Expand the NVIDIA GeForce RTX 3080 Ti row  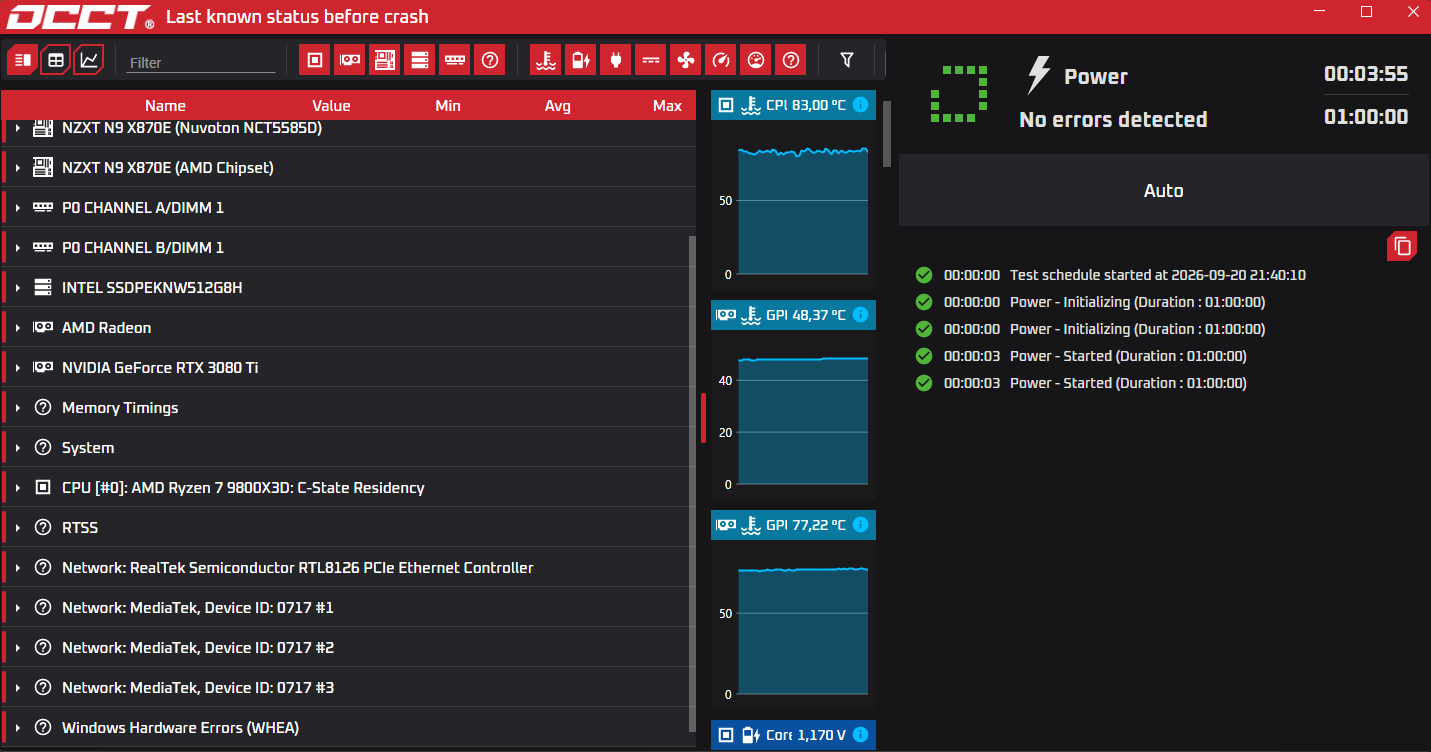pyautogui.click(x=18, y=368)
